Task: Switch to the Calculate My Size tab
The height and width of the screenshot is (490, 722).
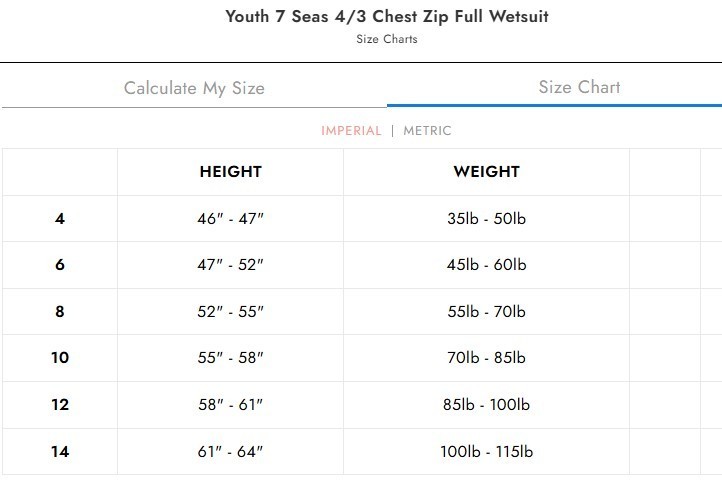Action: pyautogui.click(x=194, y=88)
